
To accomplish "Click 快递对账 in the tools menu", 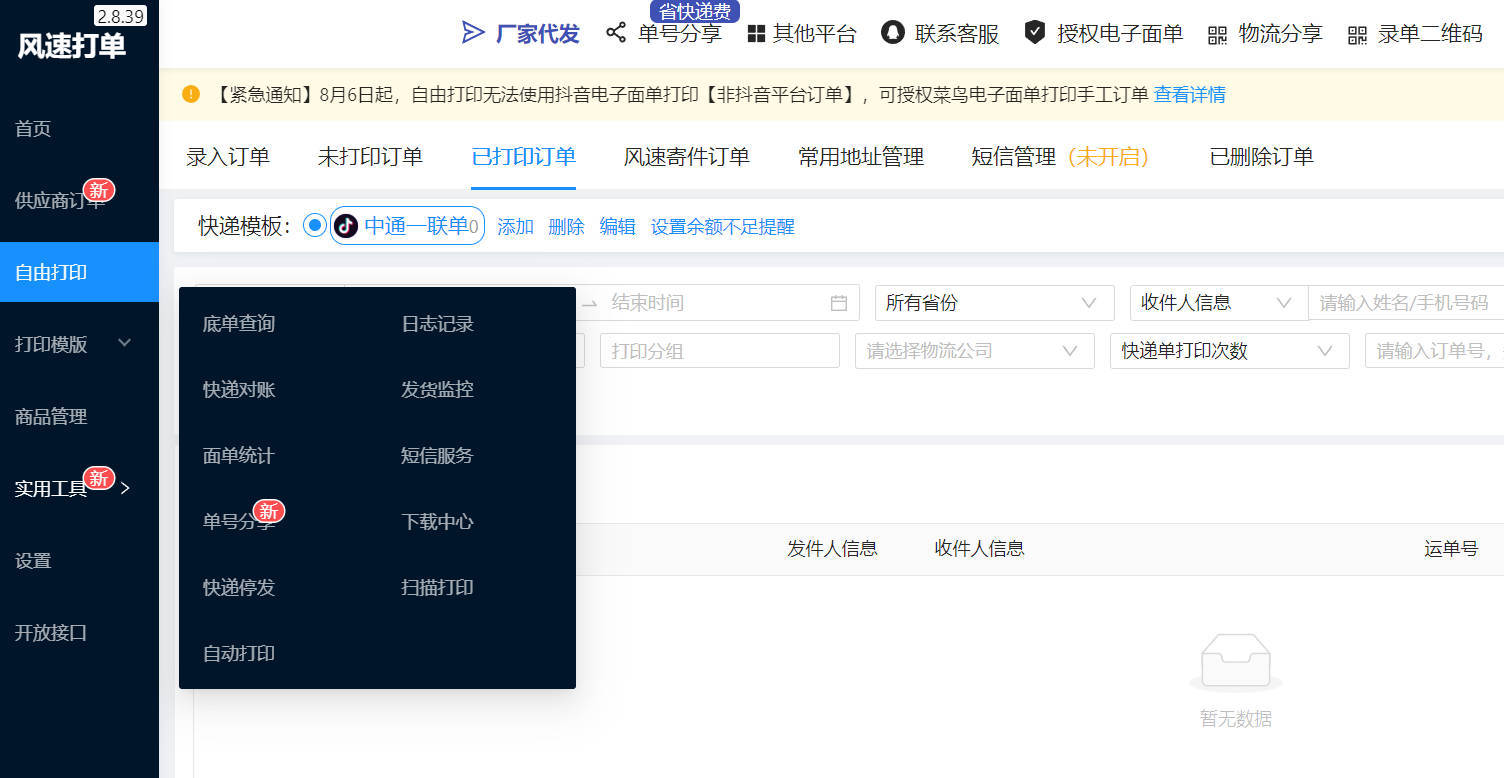I will (x=239, y=390).
